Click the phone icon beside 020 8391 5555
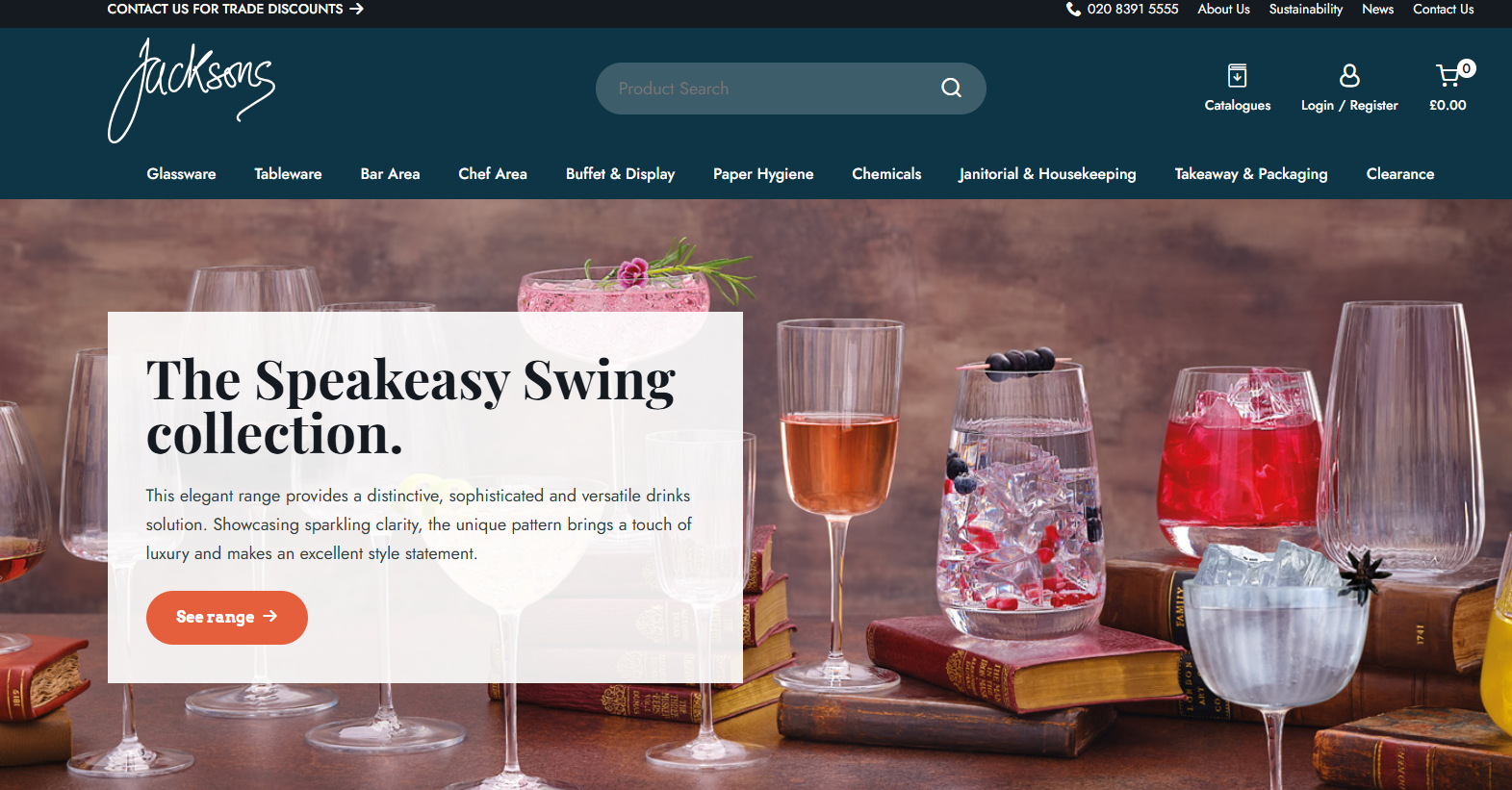This screenshot has height=790, width=1512. point(1073,9)
